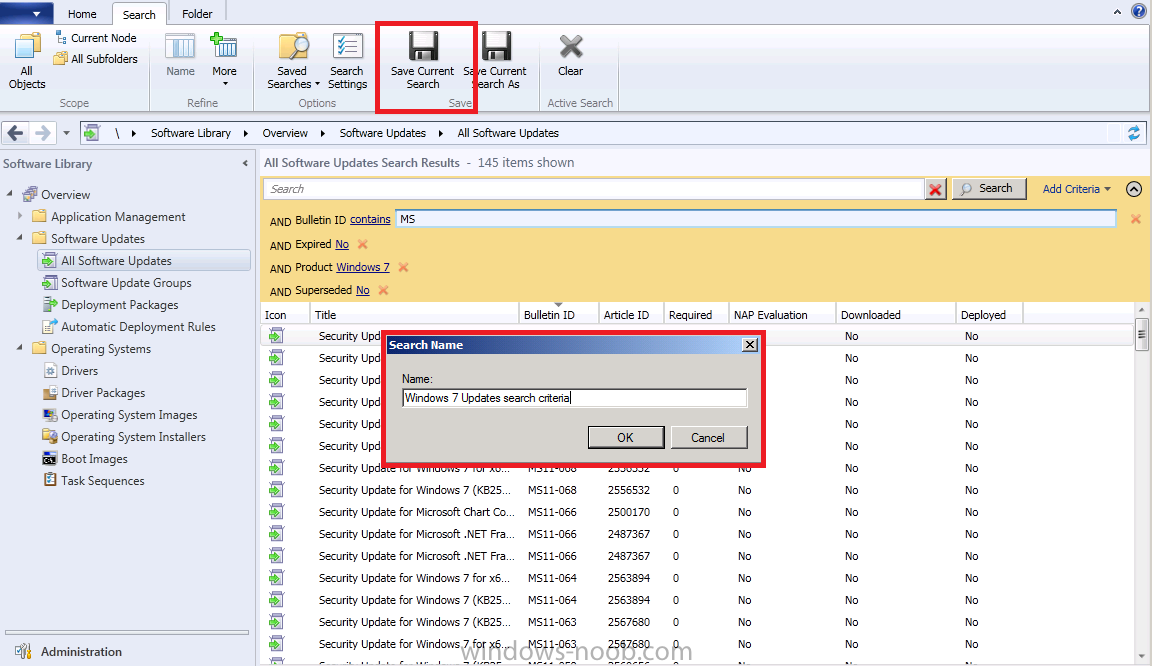Click the Name field in Search Name dialog
1152x666 pixels.
[575, 398]
